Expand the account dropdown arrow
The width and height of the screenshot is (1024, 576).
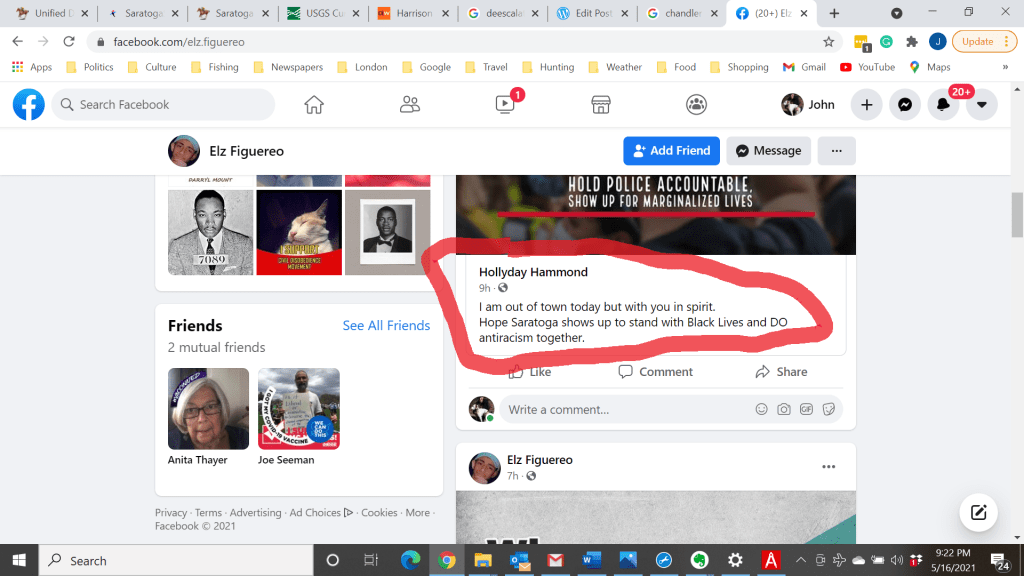[x=982, y=105]
